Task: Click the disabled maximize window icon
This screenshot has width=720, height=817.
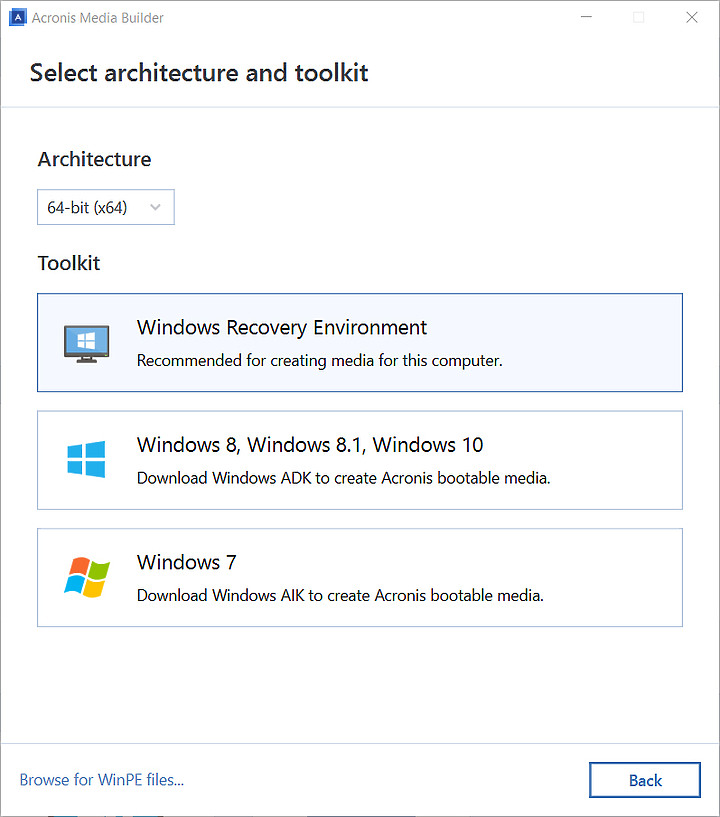Action: (x=639, y=17)
